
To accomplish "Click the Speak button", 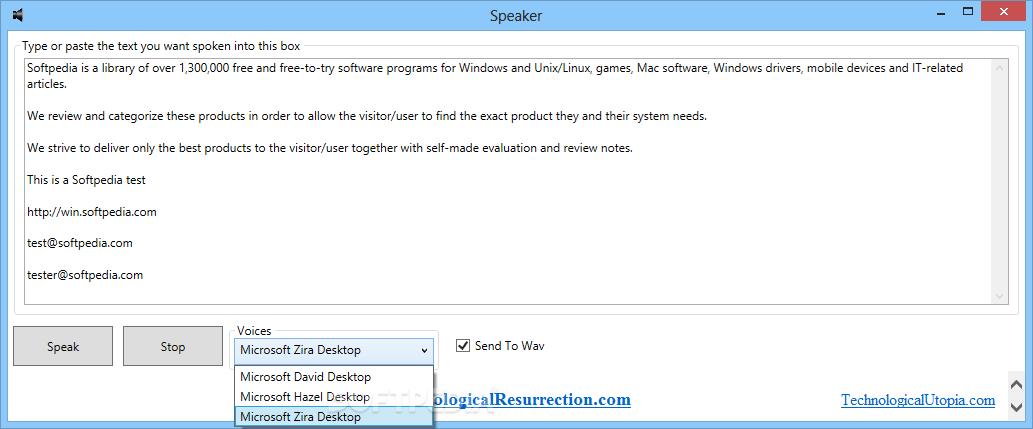I will [x=63, y=346].
